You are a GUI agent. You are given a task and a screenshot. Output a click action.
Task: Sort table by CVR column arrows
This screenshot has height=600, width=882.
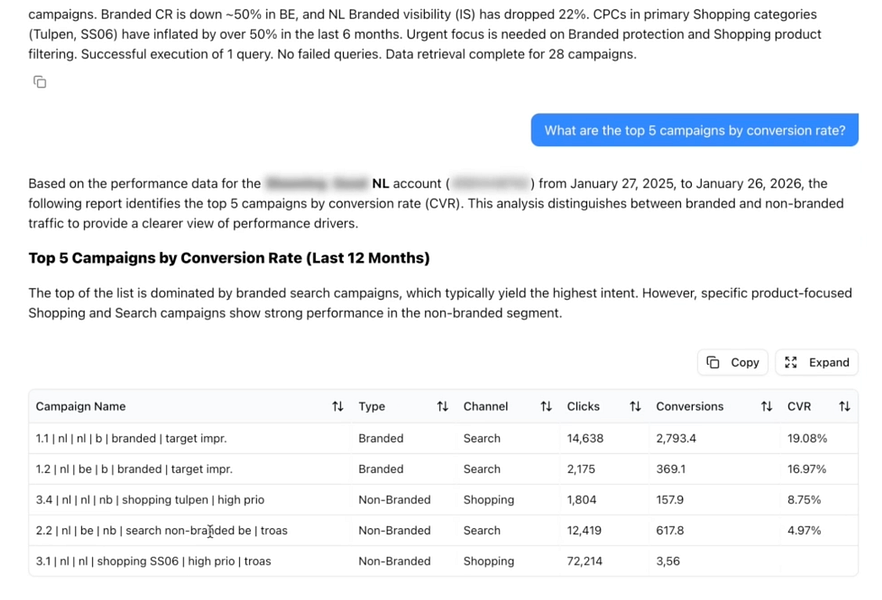point(844,407)
